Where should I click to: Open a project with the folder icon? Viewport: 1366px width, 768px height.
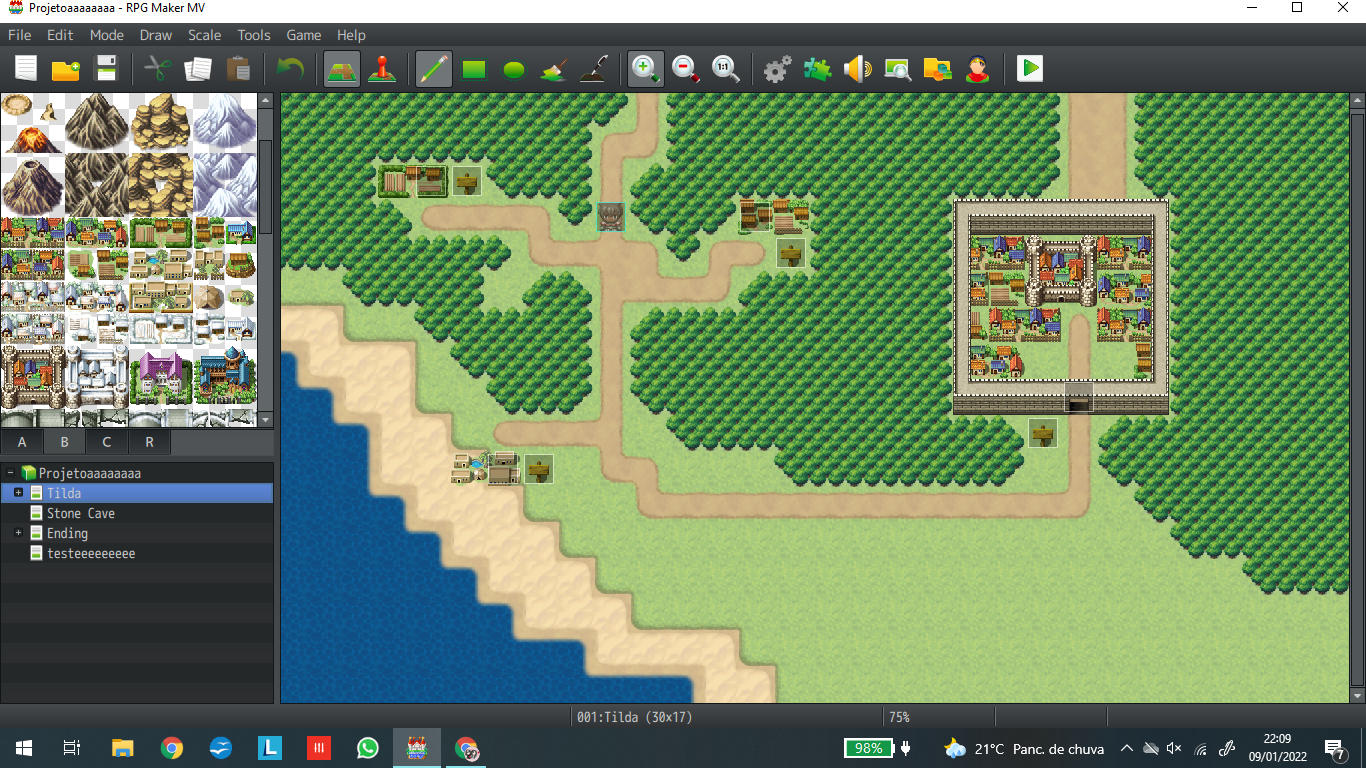pos(66,69)
